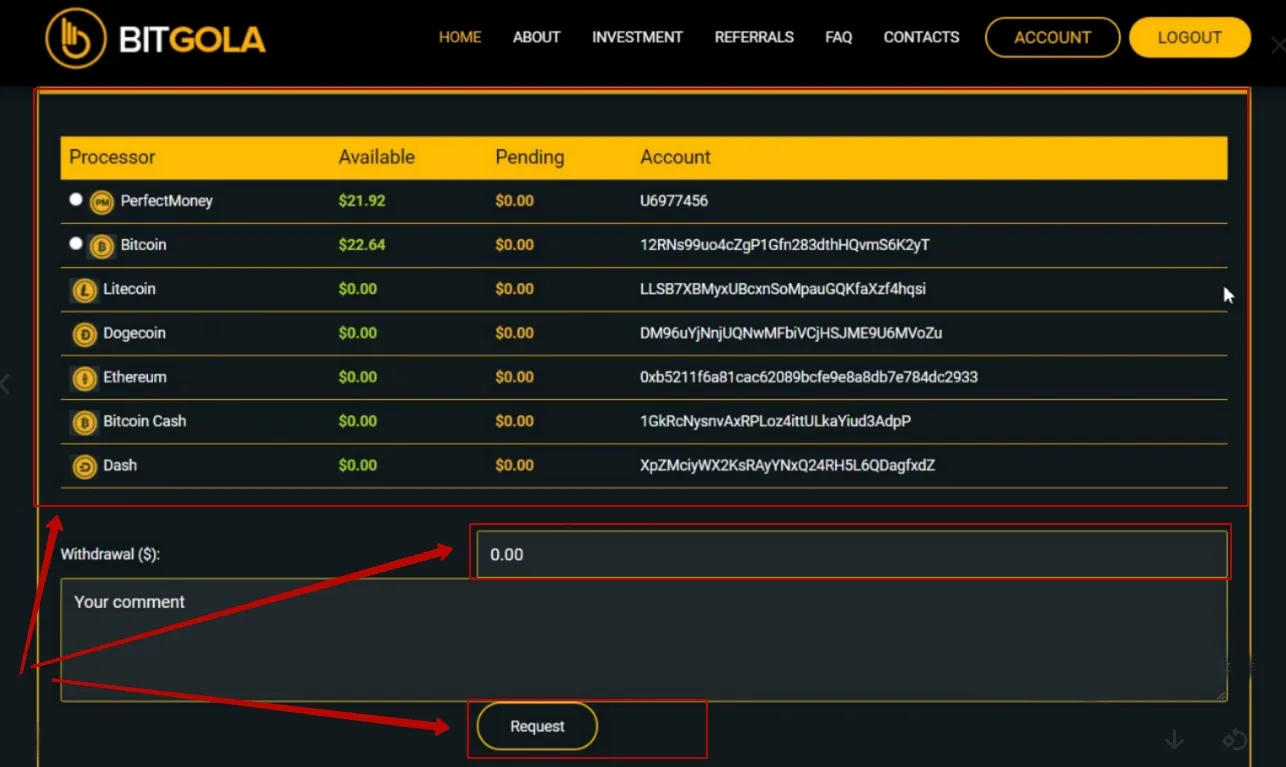Image resolution: width=1286 pixels, height=767 pixels.
Task: Click the Bitcoin coin icon
Action: tap(101, 246)
